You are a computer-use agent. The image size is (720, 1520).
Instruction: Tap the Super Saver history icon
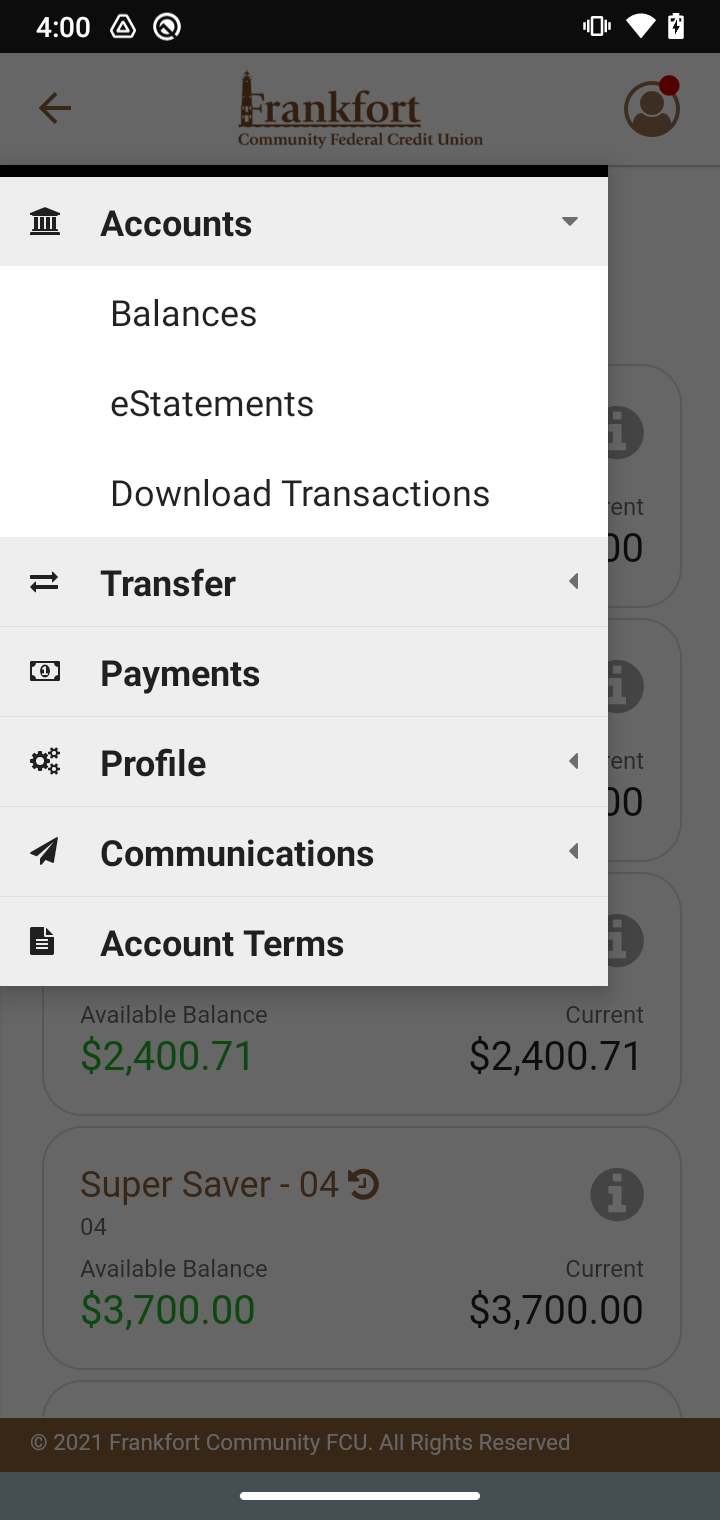tap(363, 1184)
